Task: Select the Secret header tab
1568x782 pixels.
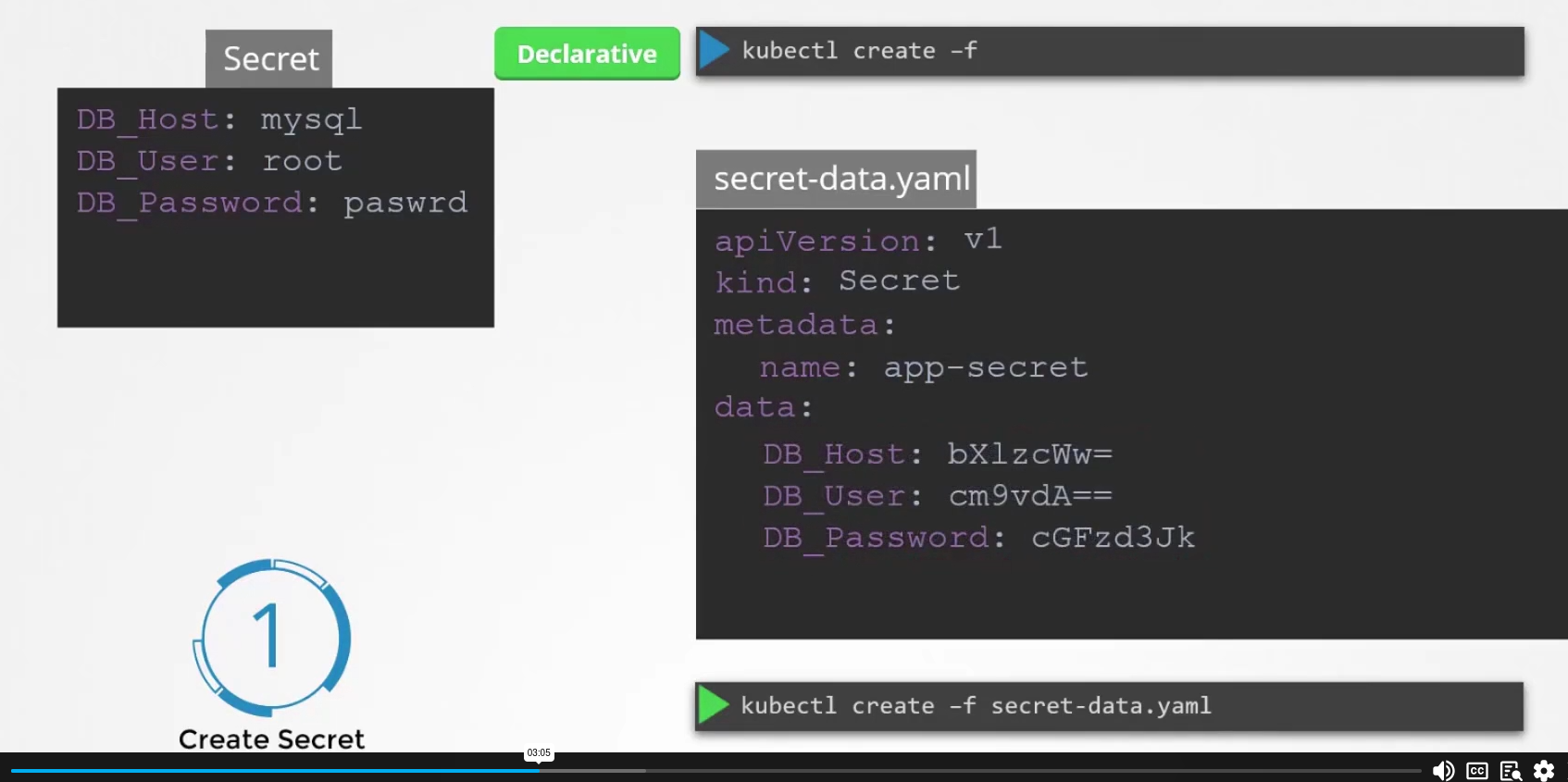Action: pyautogui.click(x=268, y=59)
